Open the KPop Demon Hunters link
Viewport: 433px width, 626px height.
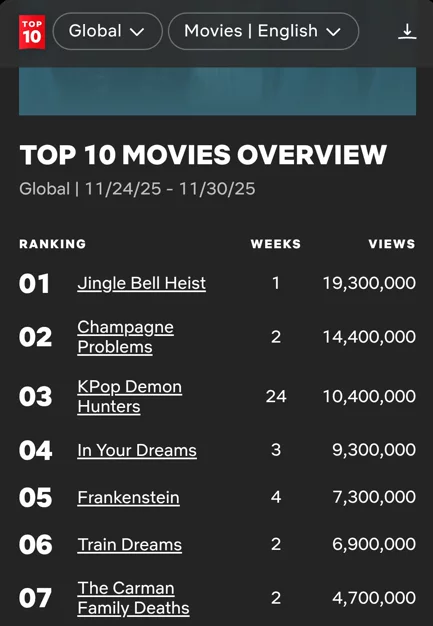coord(130,396)
